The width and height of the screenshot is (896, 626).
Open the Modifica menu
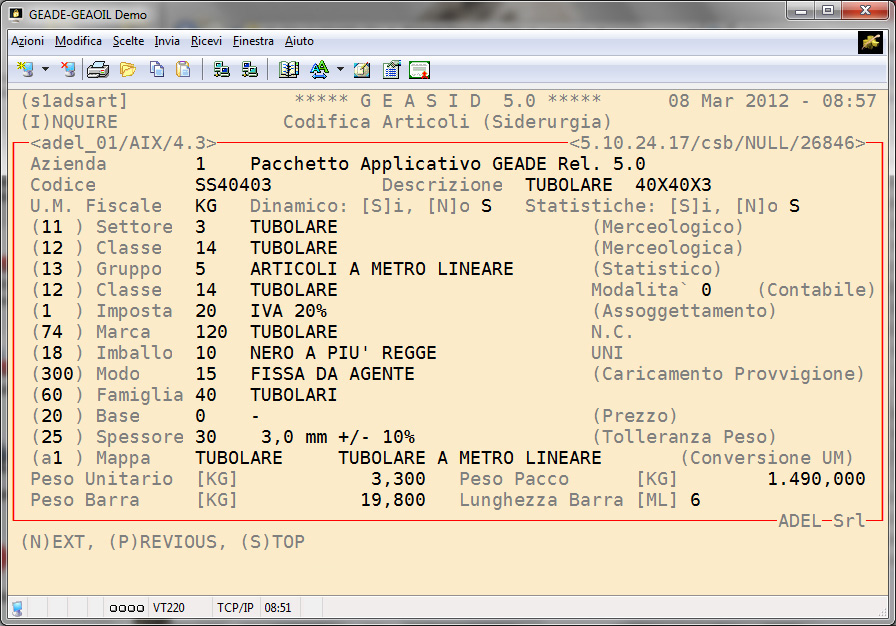coord(78,41)
